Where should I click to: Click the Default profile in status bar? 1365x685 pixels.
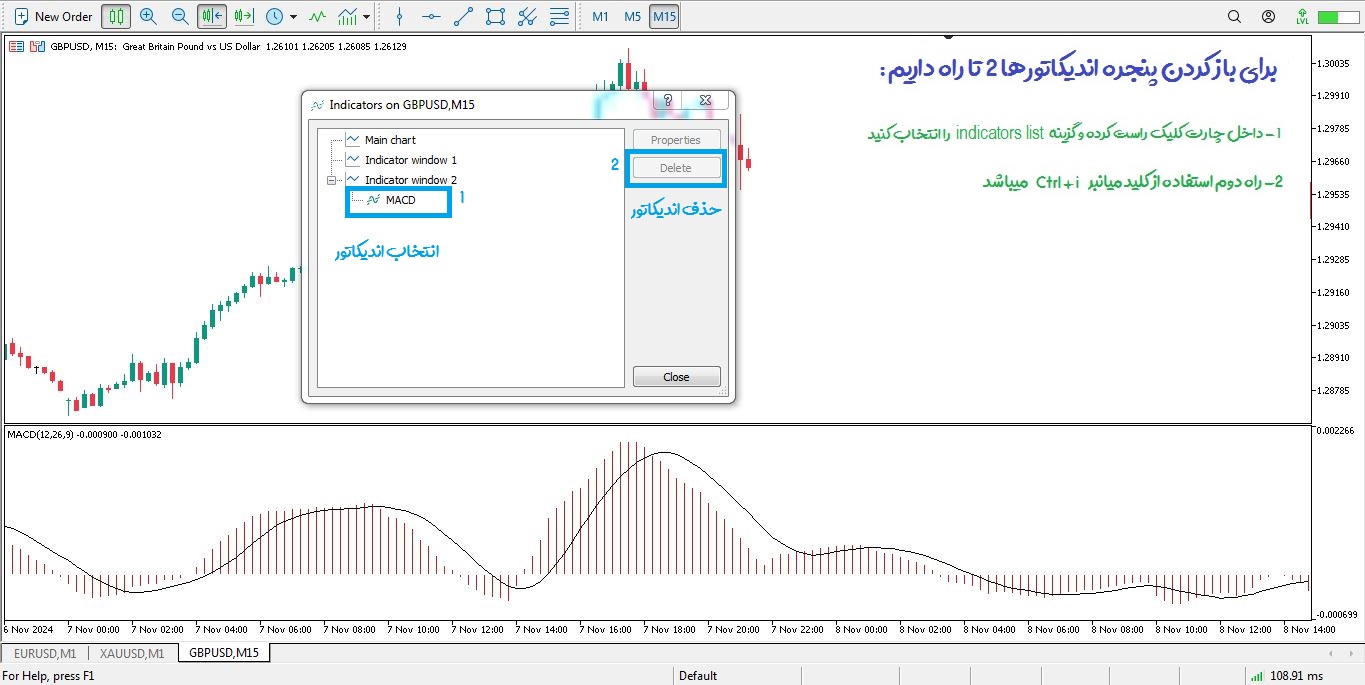pos(698,676)
